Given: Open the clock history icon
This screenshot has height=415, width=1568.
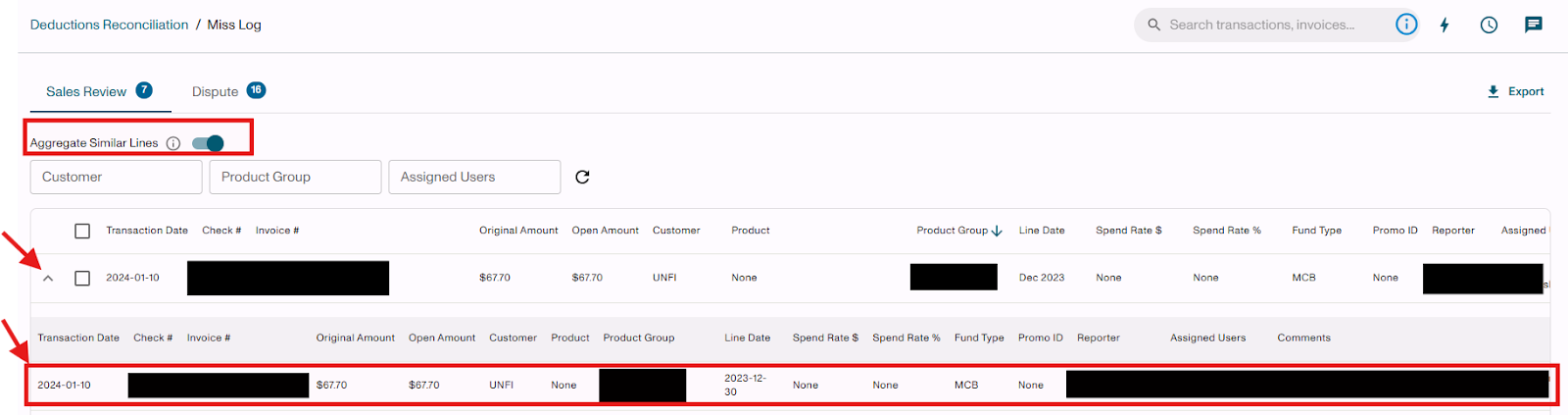Looking at the screenshot, I should pos(1489,25).
